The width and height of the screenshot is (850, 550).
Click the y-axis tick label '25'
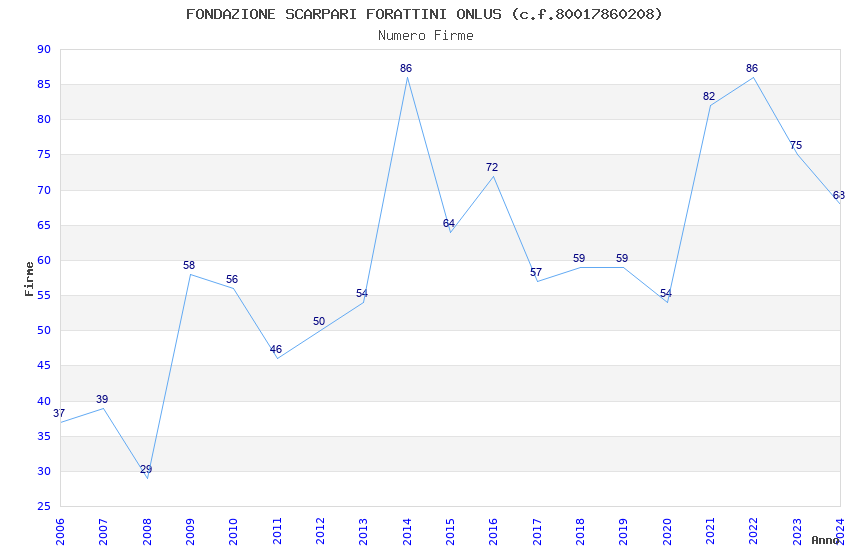[44, 507]
